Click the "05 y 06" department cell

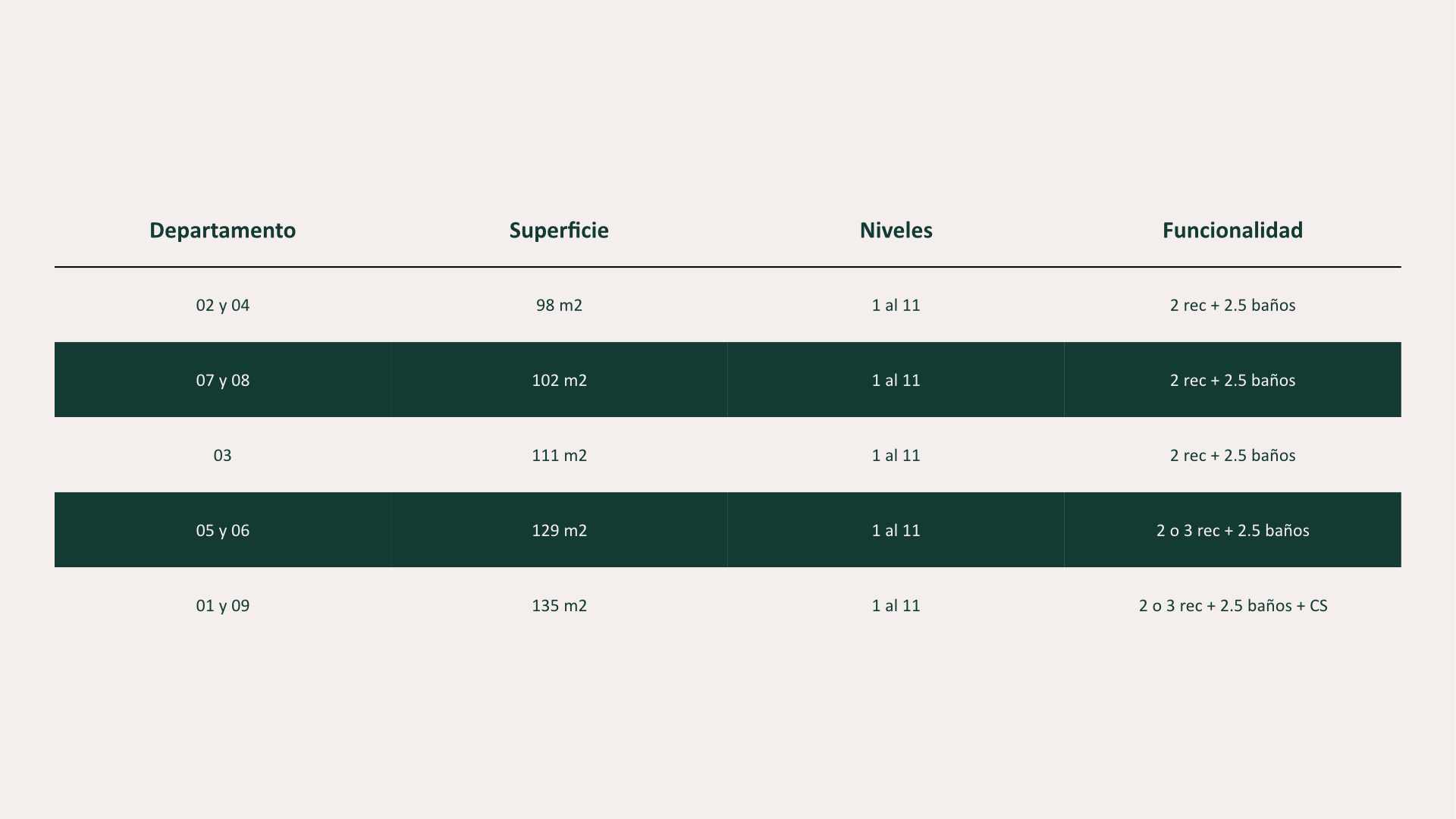pyautogui.click(x=222, y=530)
